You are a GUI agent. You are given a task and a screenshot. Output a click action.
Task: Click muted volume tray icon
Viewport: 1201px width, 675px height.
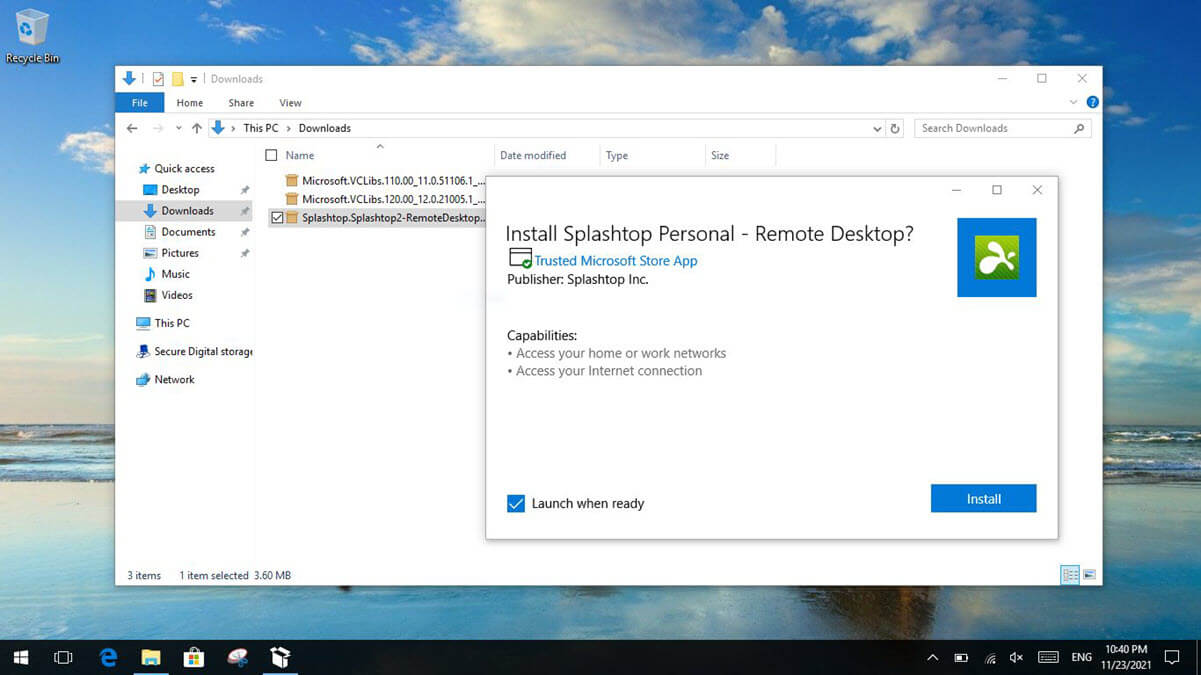coord(1017,657)
